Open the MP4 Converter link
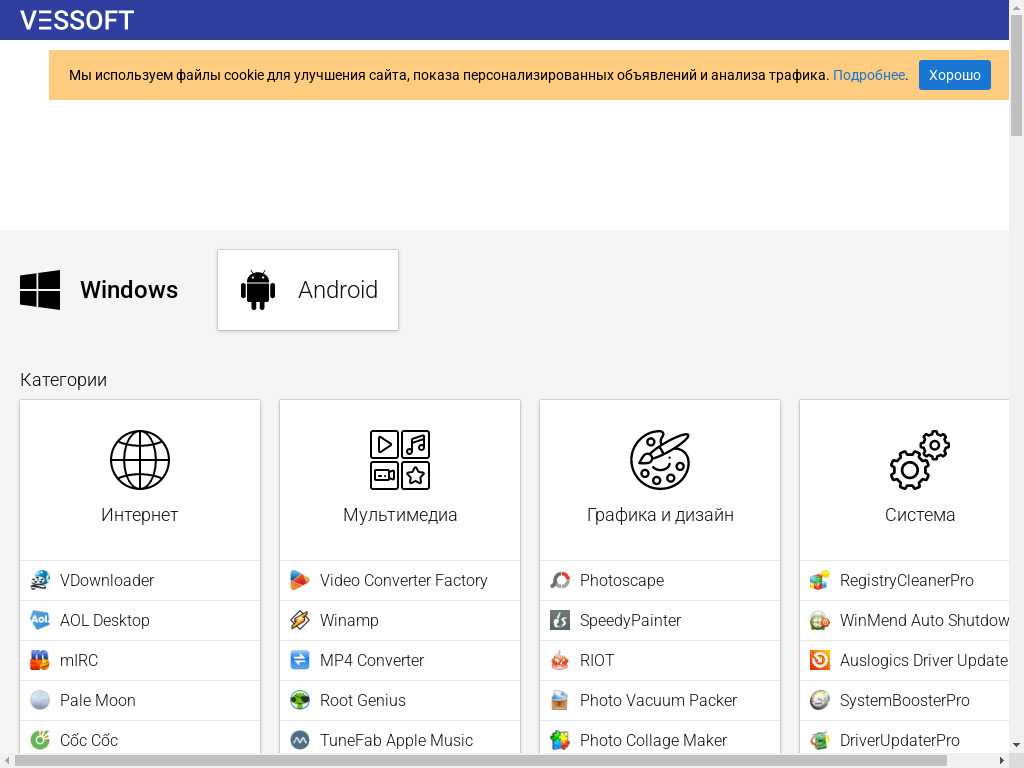This screenshot has height=768, width=1024. pyautogui.click(x=372, y=660)
